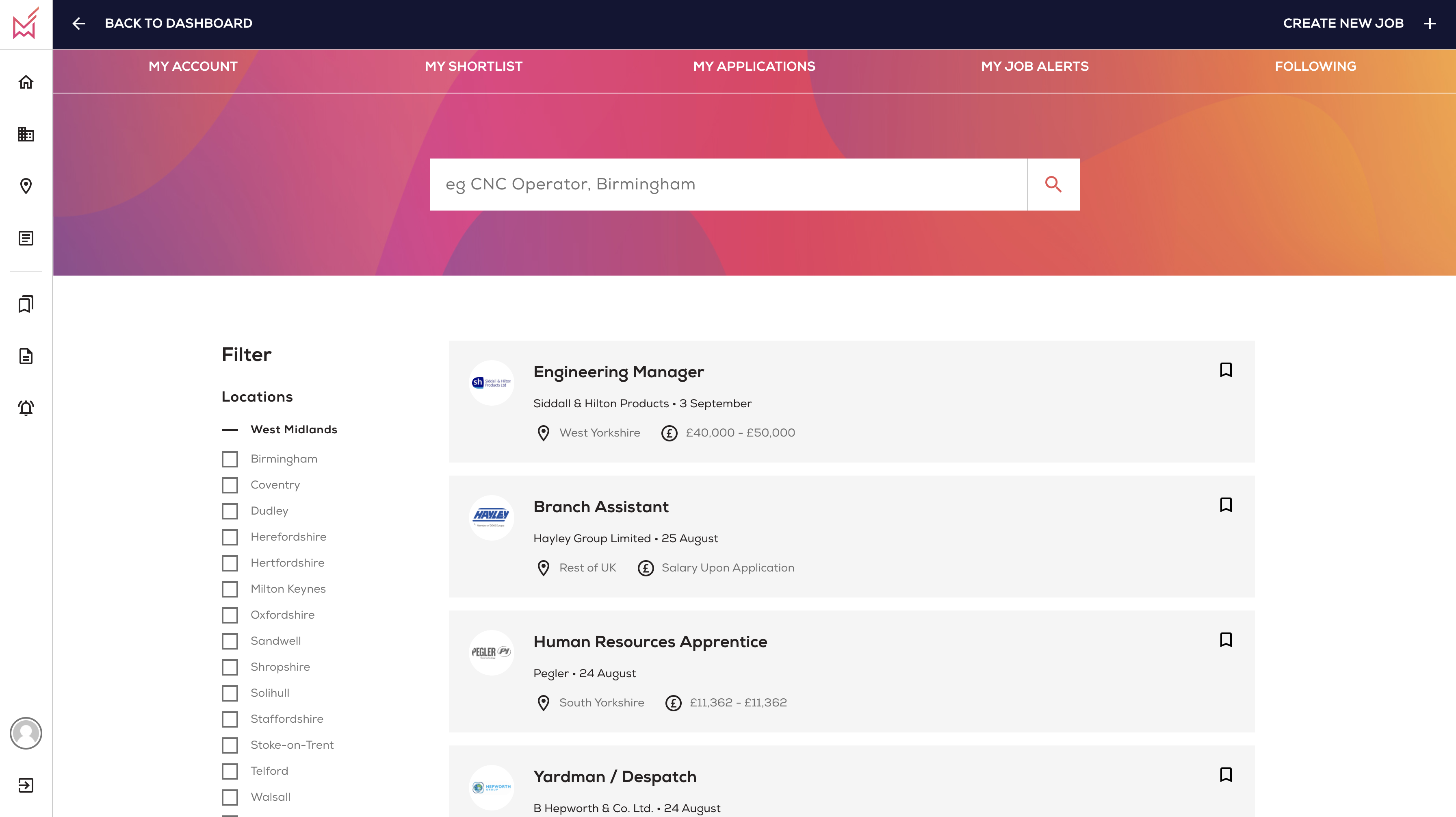Tick the Hertfordshire checkbox
1456x817 pixels.
(230, 563)
